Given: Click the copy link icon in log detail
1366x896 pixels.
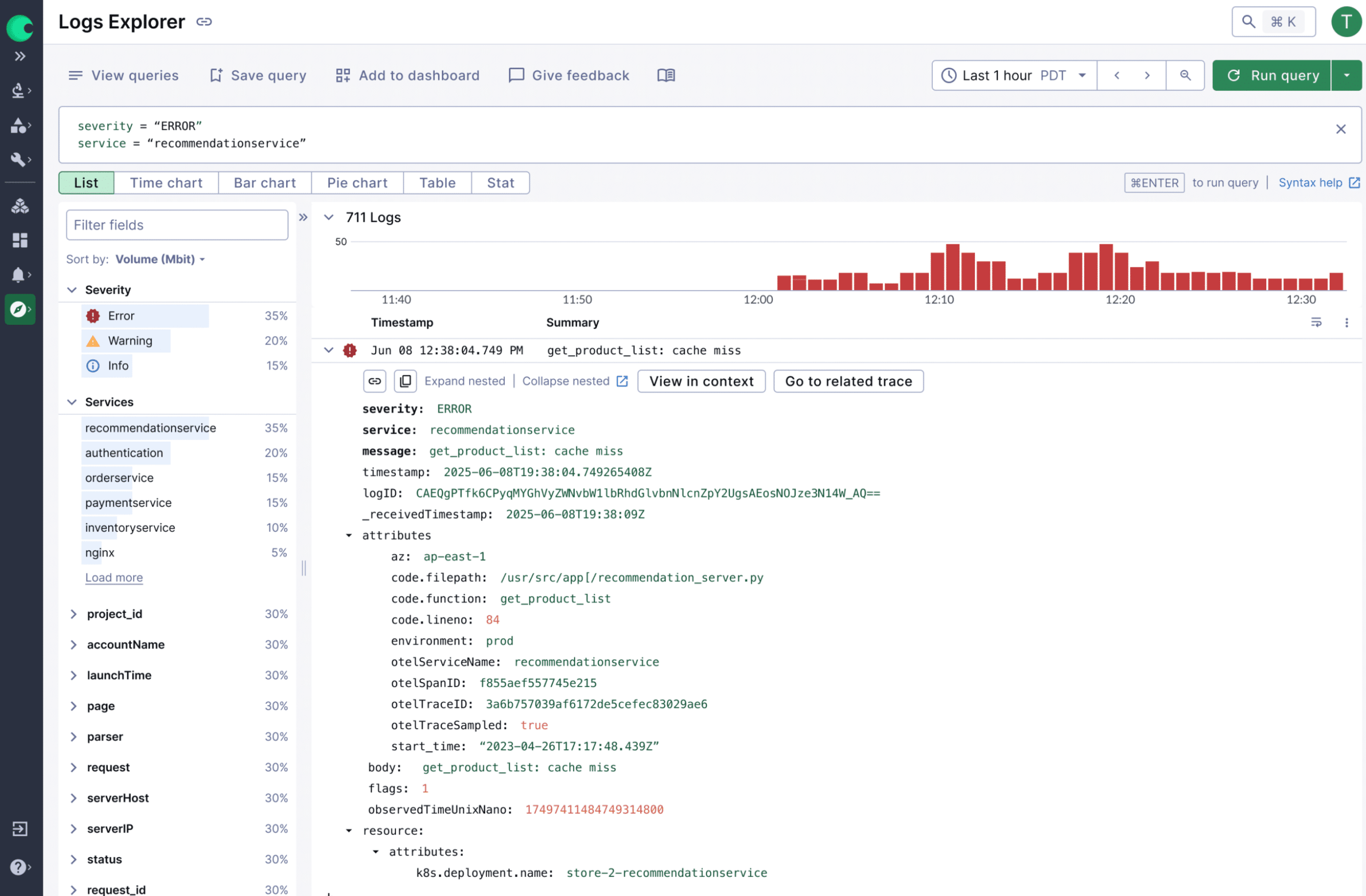Looking at the screenshot, I should pyautogui.click(x=375, y=381).
